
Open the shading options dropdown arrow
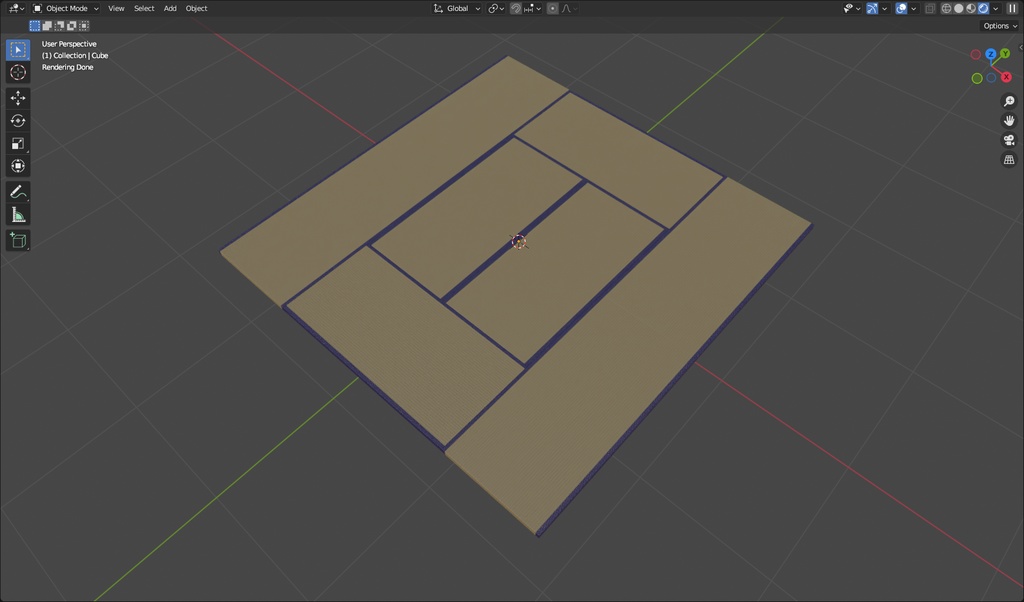tap(996, 8)
